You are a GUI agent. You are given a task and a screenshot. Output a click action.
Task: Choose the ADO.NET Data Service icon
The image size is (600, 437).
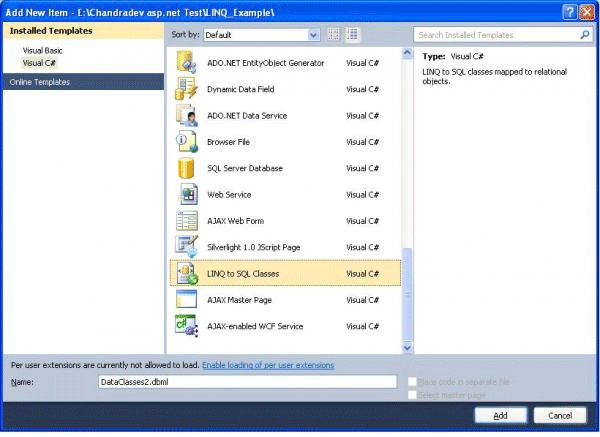tap(187, 115)
